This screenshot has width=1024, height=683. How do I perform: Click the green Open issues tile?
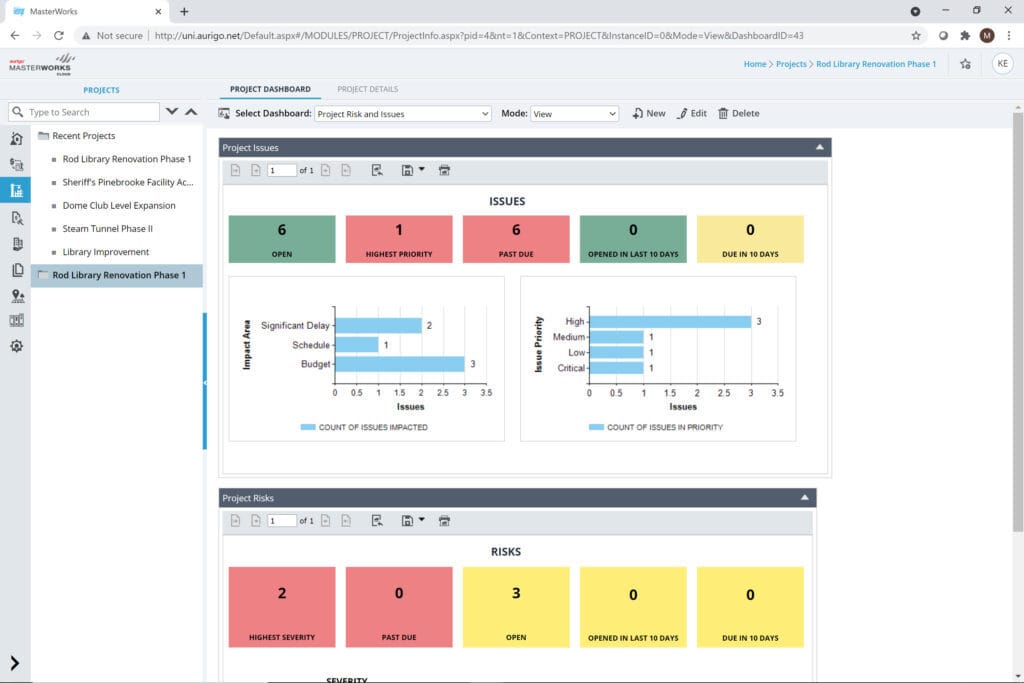tap(281, 239)
